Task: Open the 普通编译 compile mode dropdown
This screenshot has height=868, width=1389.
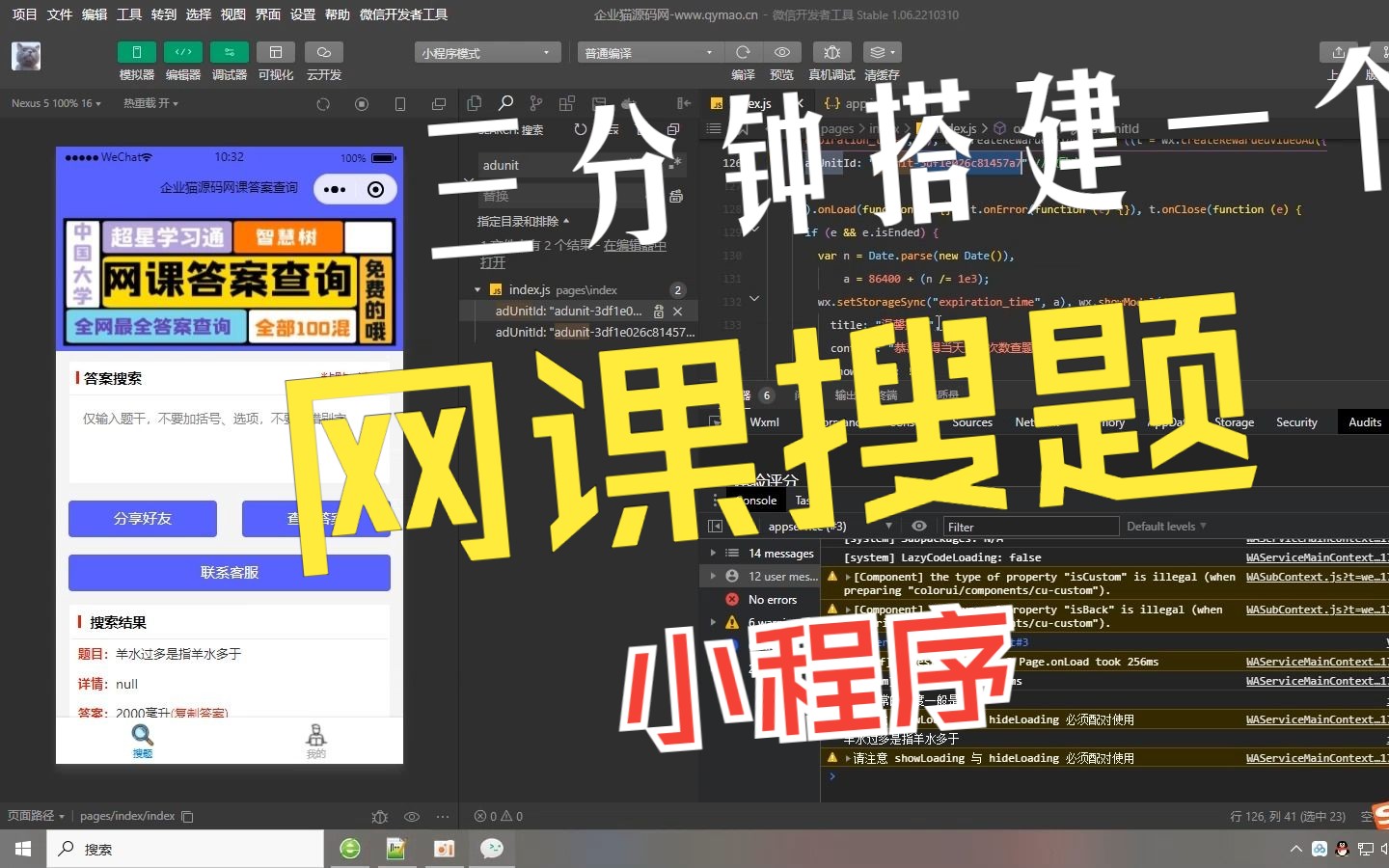Action: [650, 53]
